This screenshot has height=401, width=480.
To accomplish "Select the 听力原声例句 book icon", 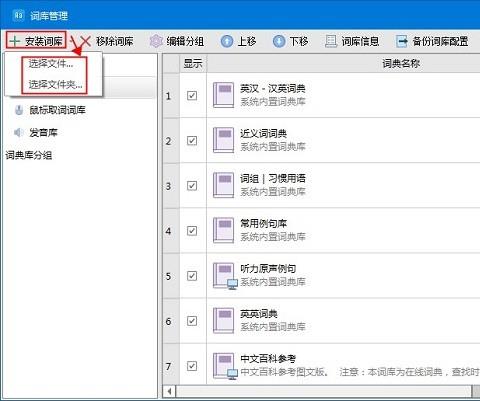I will (224, 276).
